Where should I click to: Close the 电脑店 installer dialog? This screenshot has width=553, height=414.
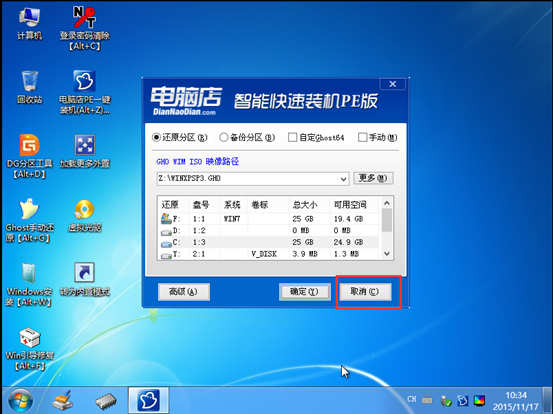tap(393, 84)
